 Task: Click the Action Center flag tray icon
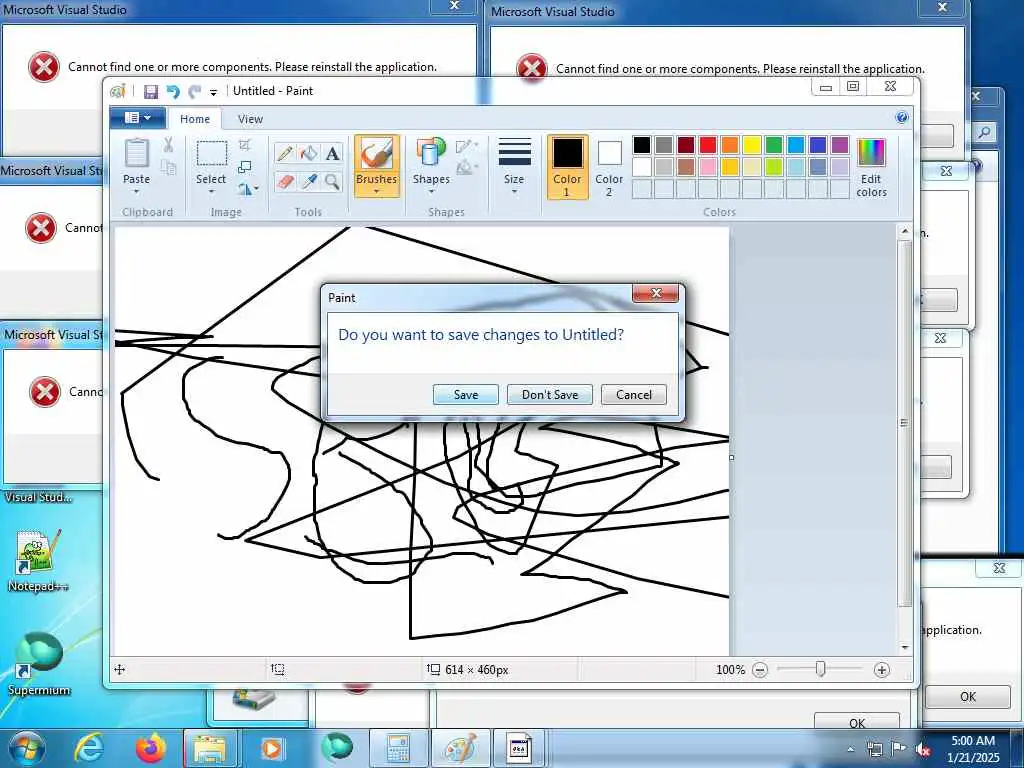tap(899, 749)
